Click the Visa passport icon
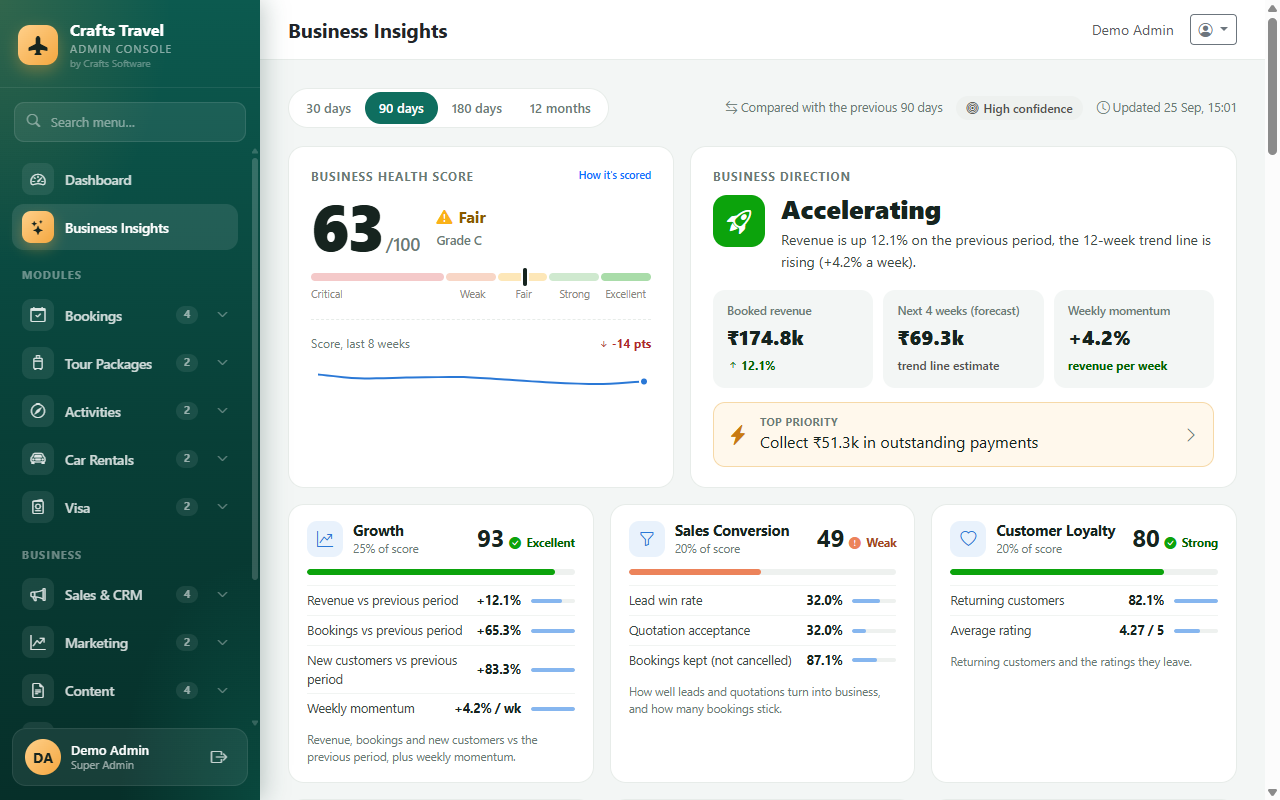1280x800 pixels. coord(38,508)
